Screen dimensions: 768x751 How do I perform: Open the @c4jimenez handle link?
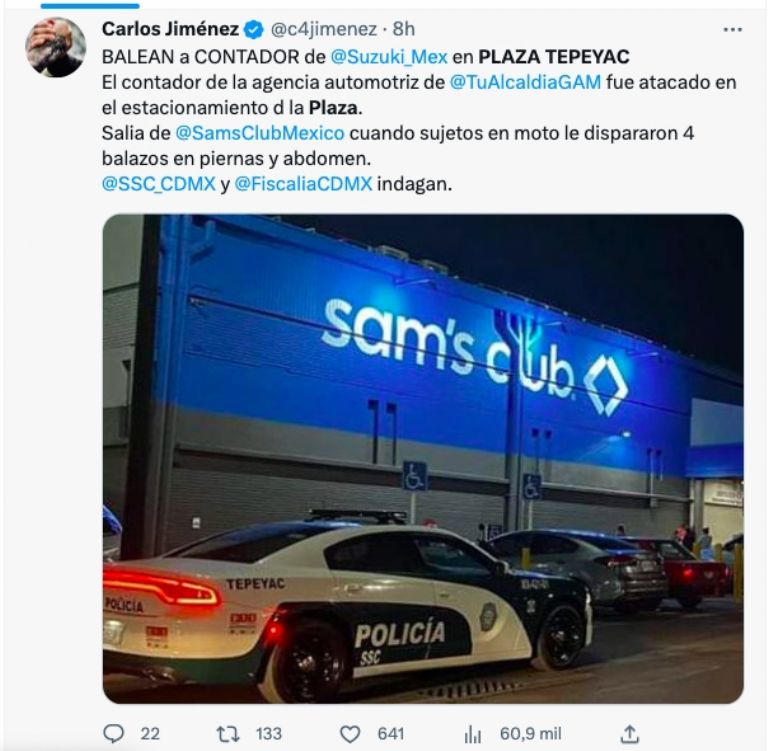coord(324,29)
